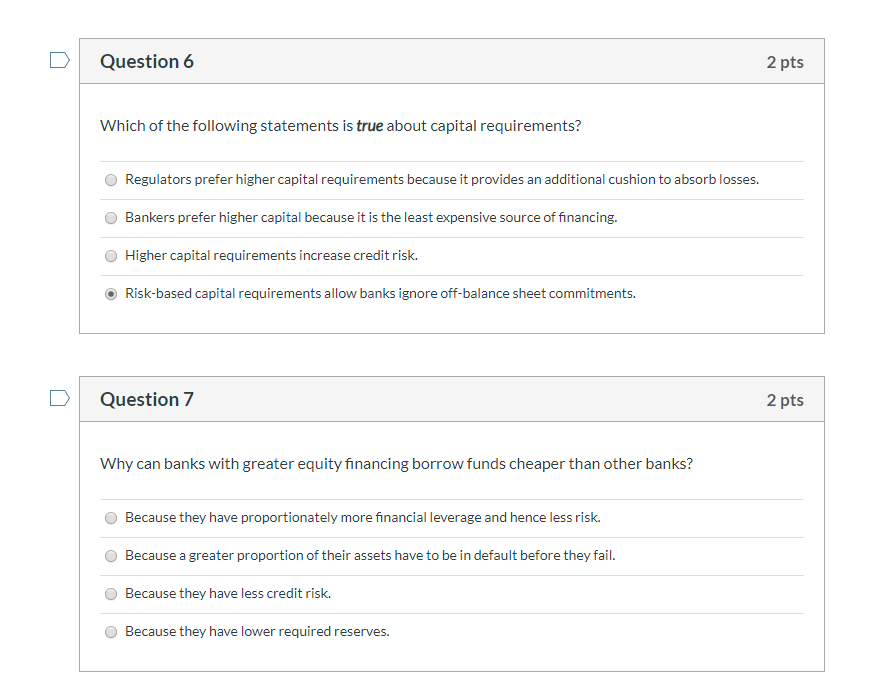Screen dimensions: 892x688
Task: Click the '2 pts' label for Question 7
Action: click(x=785, y=399)
